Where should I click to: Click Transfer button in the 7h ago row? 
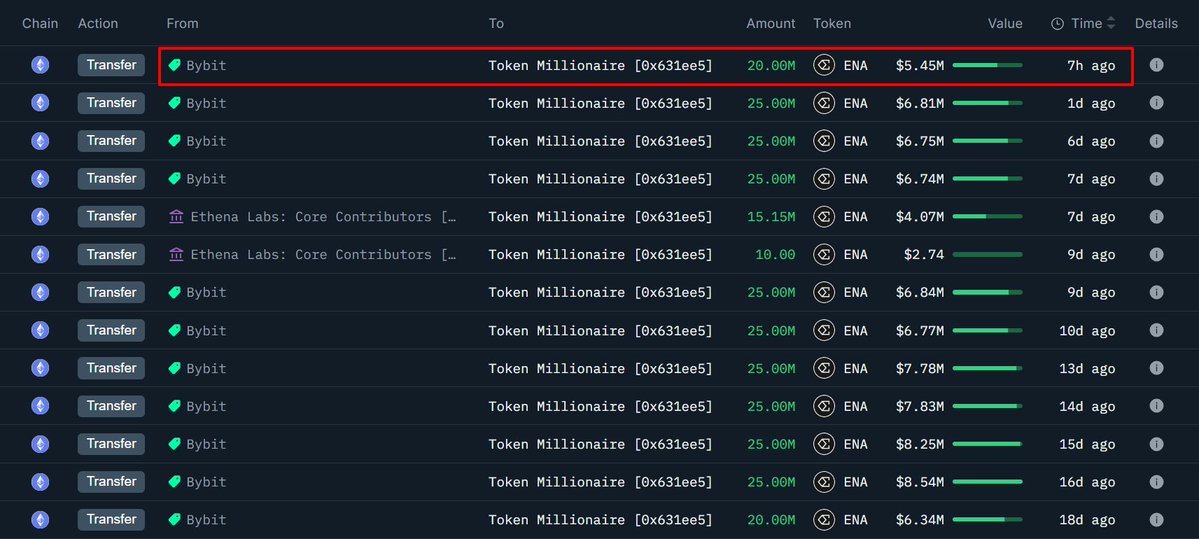pos(111,65)
